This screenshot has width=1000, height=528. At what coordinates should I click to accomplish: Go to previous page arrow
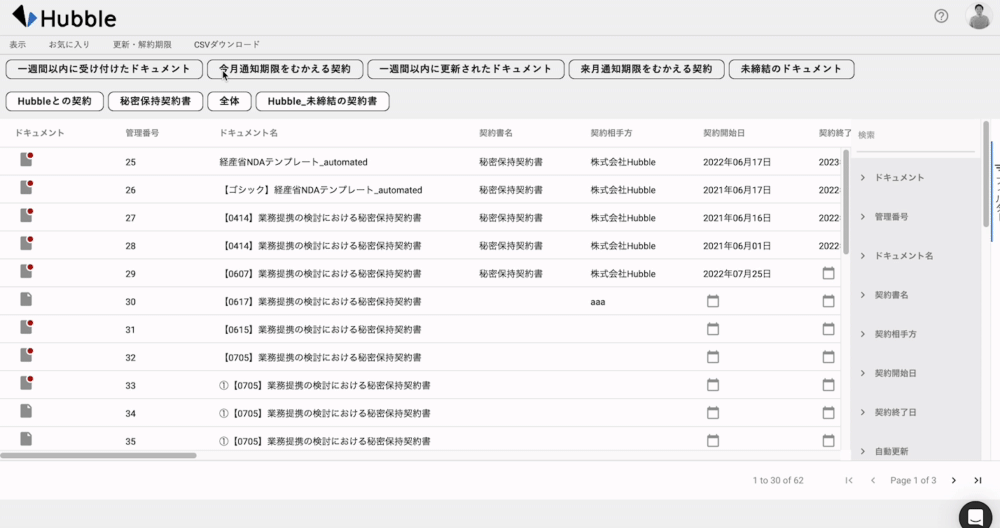[x=873, y=480]
